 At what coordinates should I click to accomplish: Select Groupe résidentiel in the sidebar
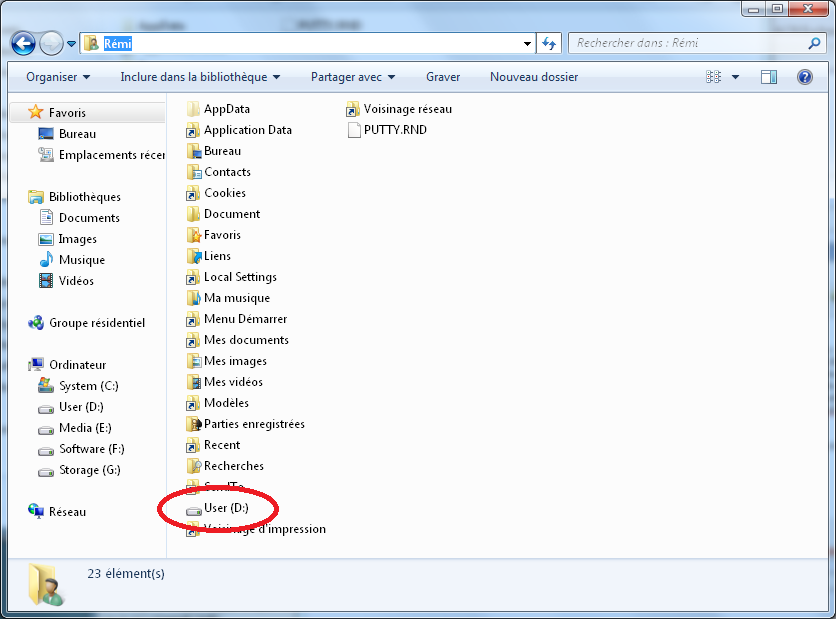96,323
